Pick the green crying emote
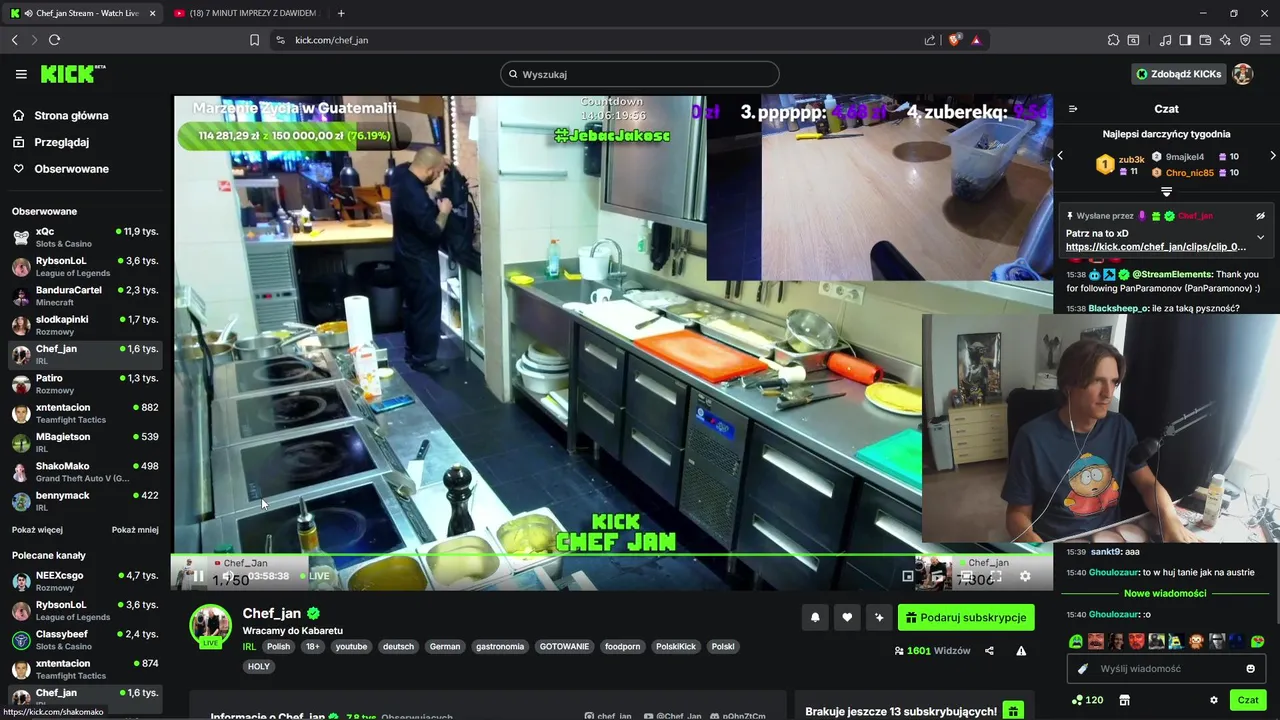This screenshot has width=1280, height=720. pyautogui.click(x=1076, y=641)
